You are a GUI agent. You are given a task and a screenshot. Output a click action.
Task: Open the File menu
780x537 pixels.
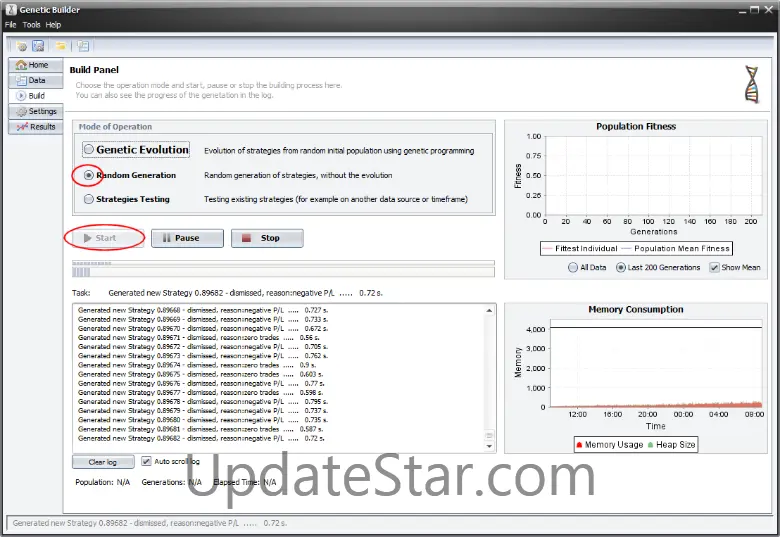coord(10,24)
